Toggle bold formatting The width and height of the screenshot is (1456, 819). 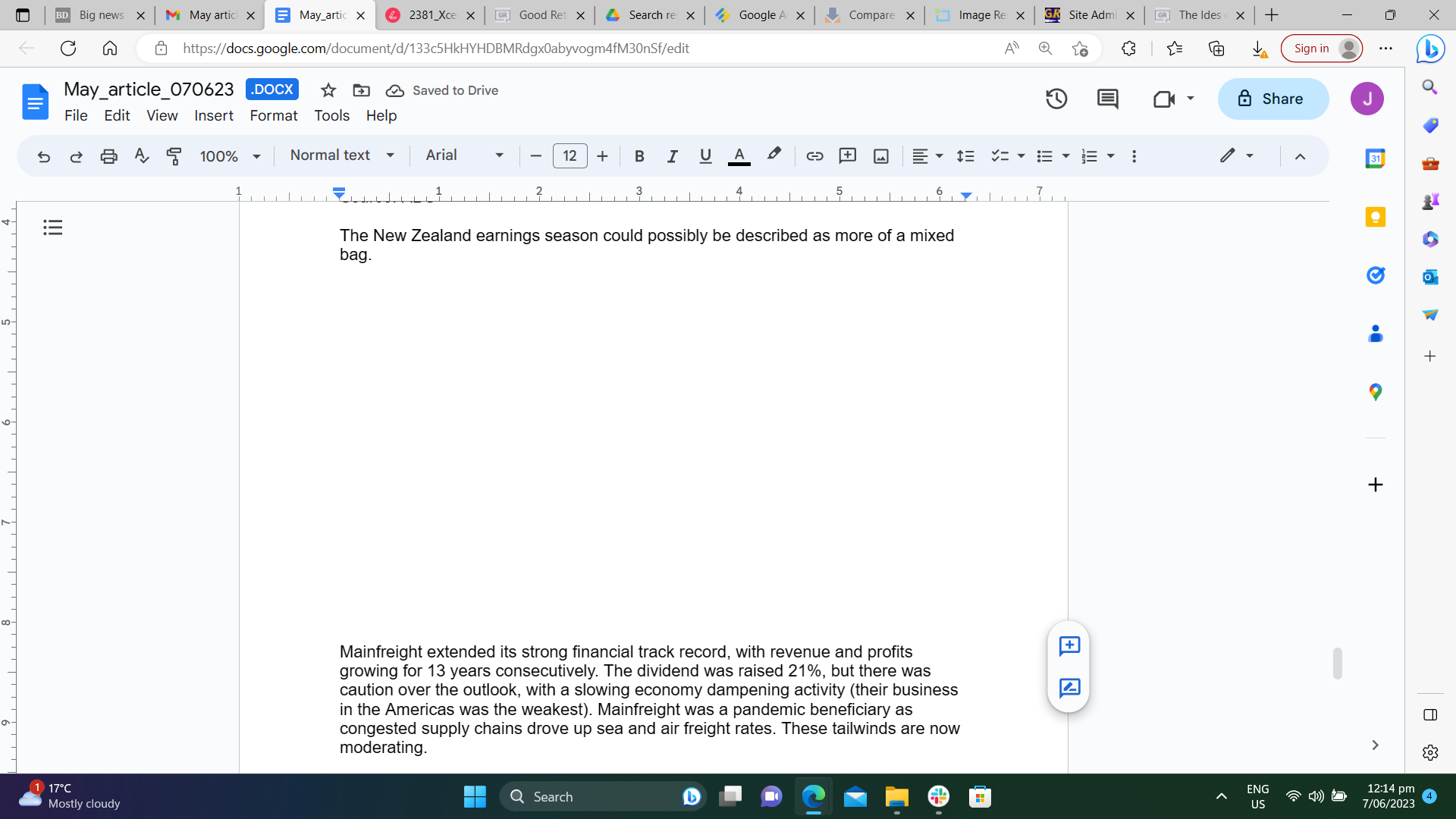[639, 156]
